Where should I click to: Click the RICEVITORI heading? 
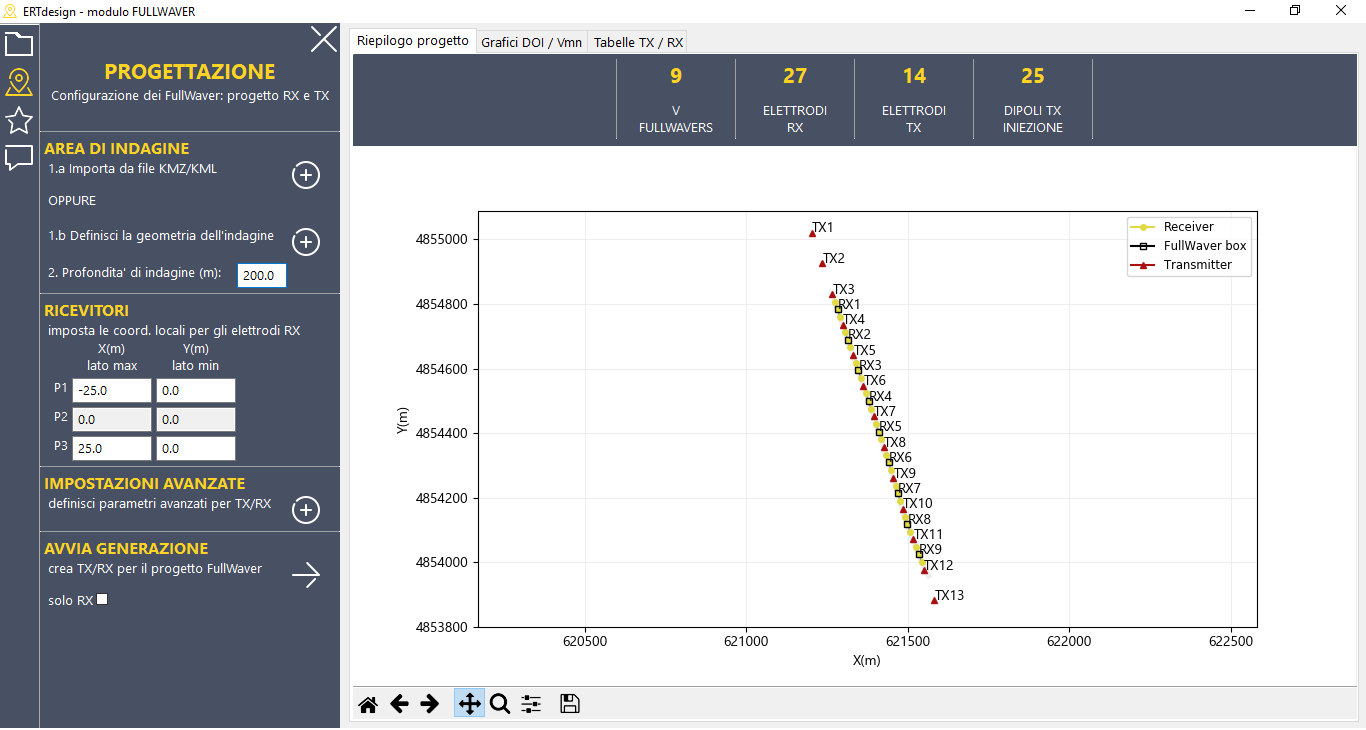pyautogui.click(x=87, y=310)
